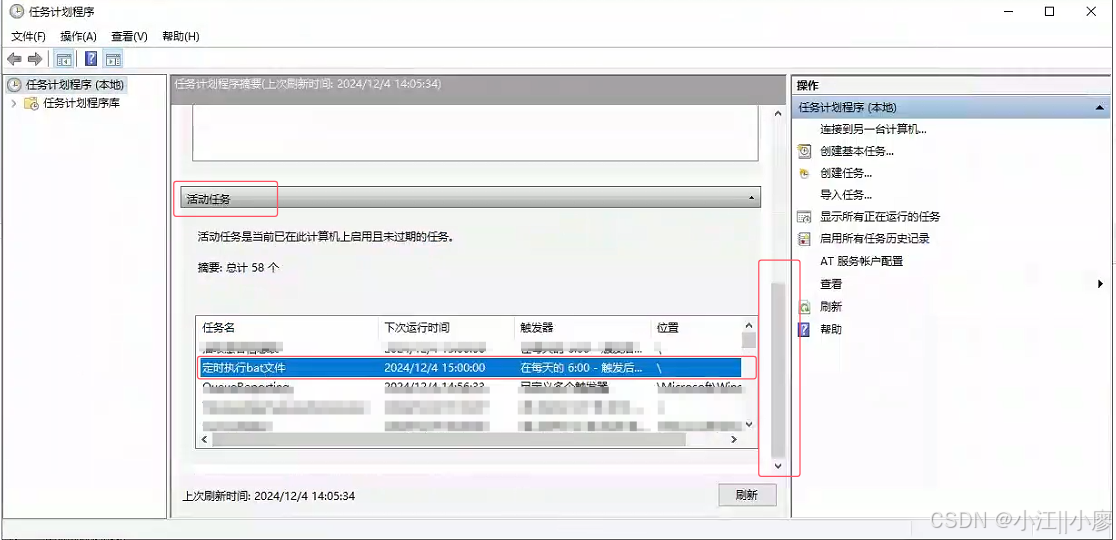Screen dimensions: 1116x540
Task: Expand the 任务计划程序库 tree node arrow
Action: coord(14,103)
